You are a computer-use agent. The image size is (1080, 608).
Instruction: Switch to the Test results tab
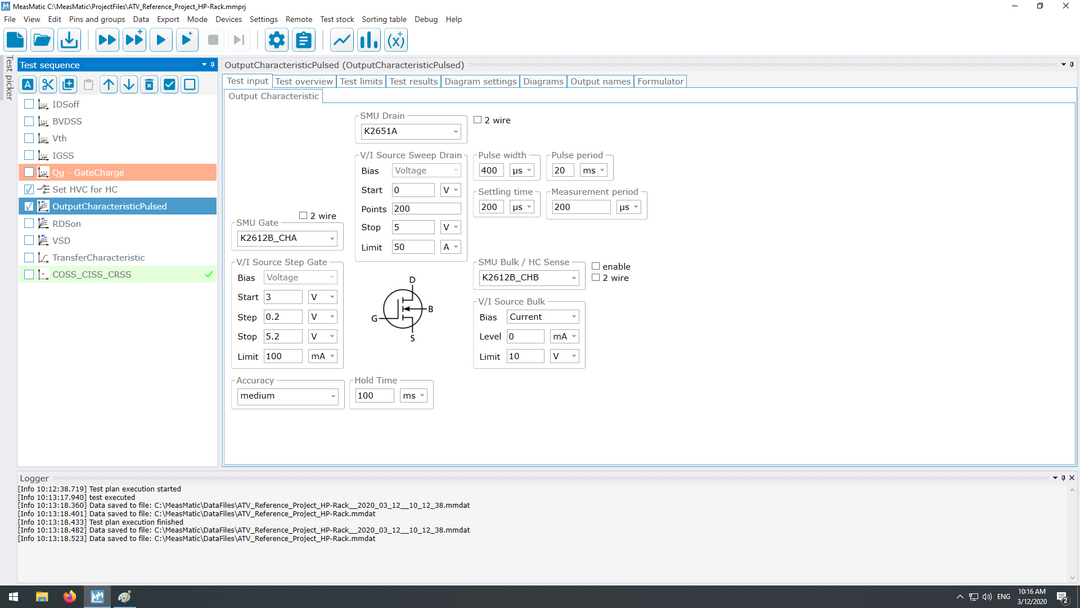point(413,82)
